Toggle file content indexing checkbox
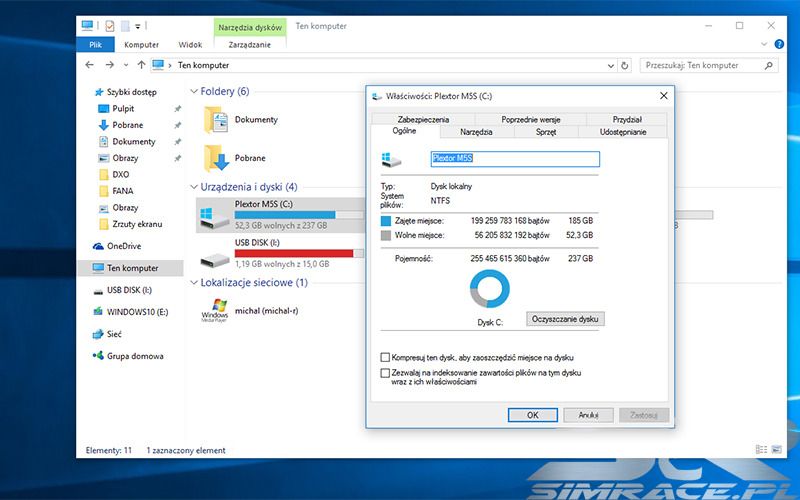 pyautogui.click(x=386, y=373)
